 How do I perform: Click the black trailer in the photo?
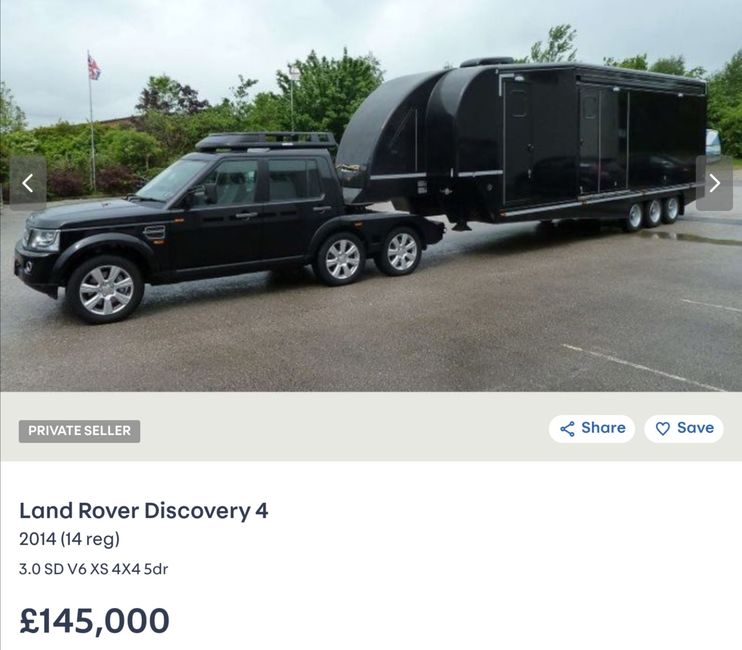(521, 144)
